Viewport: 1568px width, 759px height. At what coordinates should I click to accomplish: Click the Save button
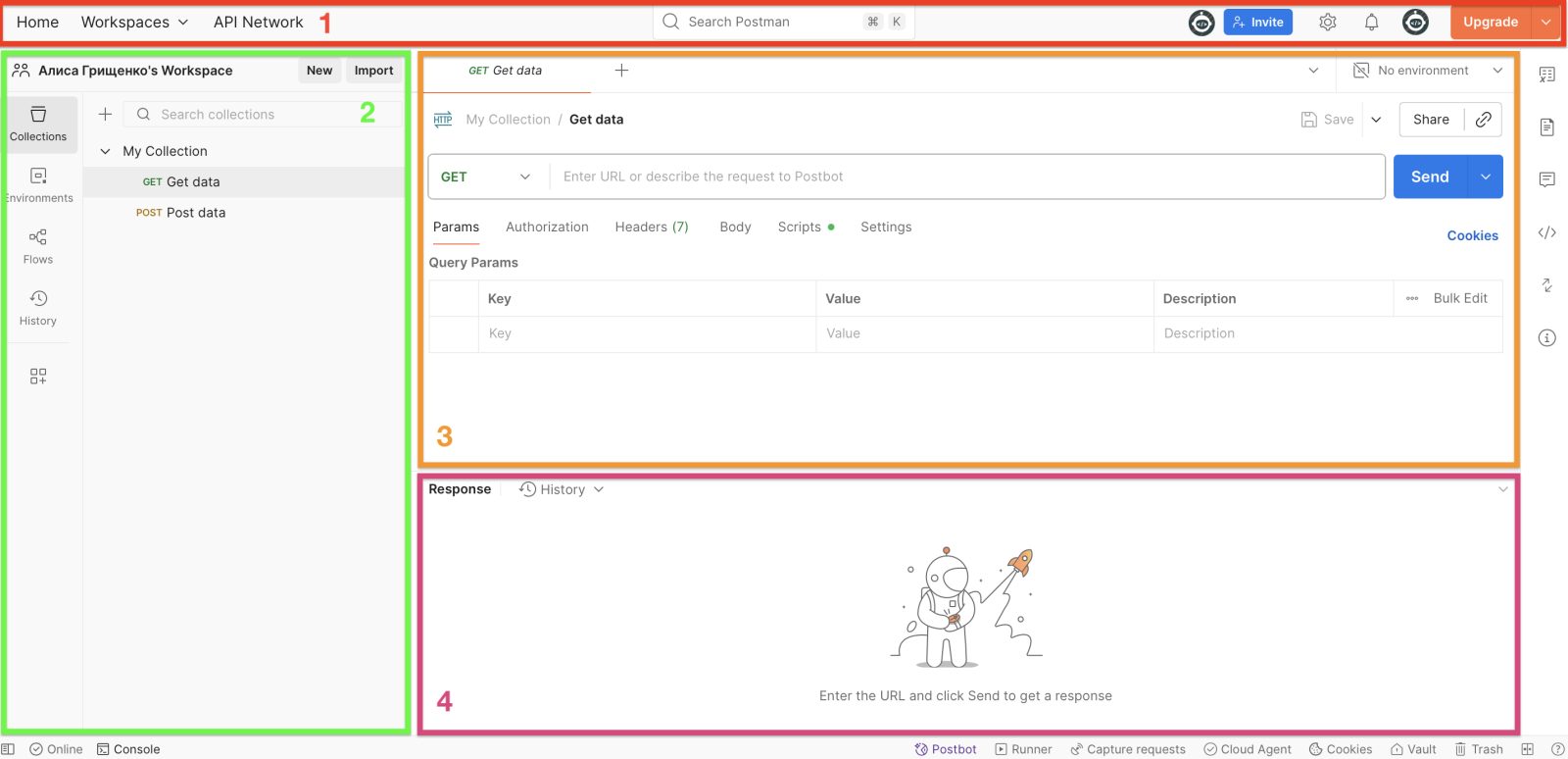tap(1328, 120)
